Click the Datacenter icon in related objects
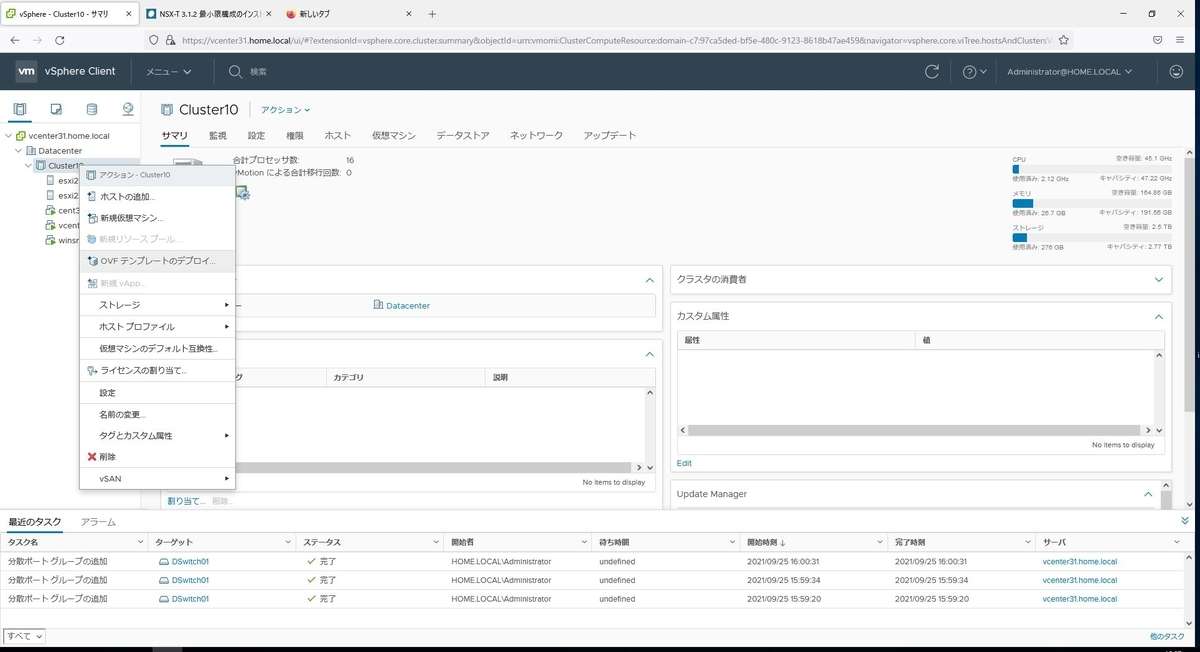This screenshot has width=1200, height=652. [x=378, y=305]
